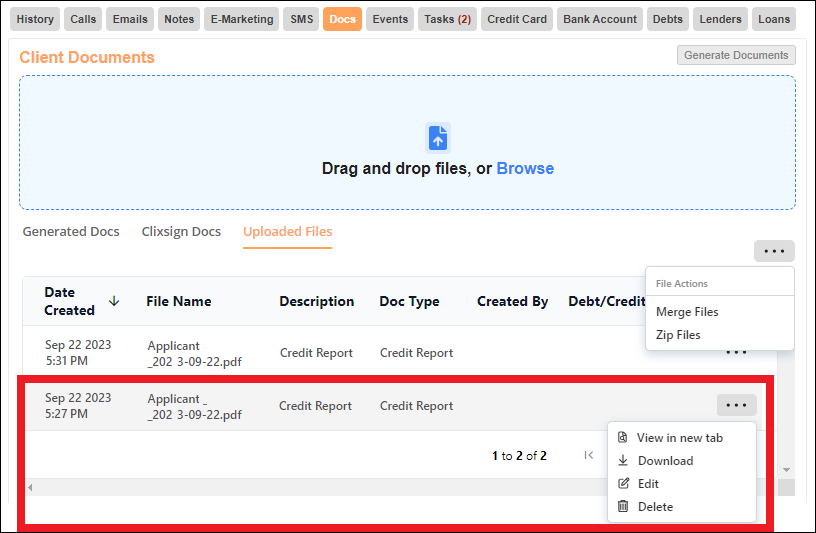This screenshot has height=533, width=816.
Task: Open File Actions three-dot menu
Action: click(x=774, y=251)
